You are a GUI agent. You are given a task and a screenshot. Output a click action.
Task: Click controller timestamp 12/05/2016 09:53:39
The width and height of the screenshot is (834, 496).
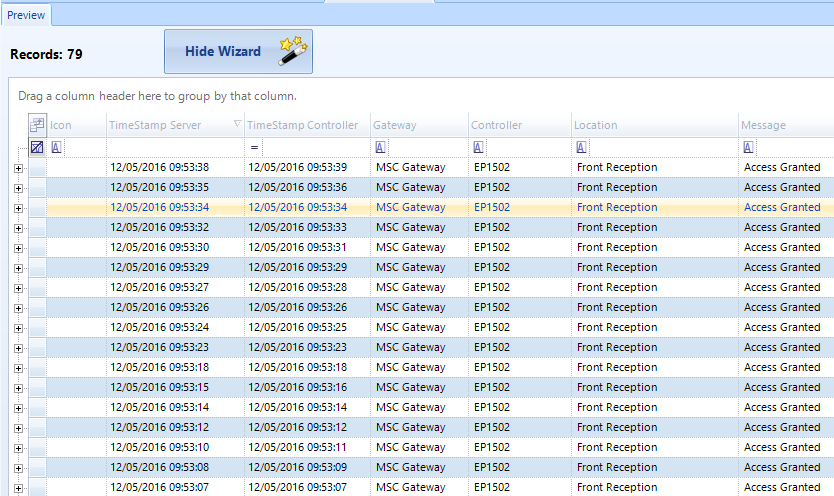click(297, 167)
